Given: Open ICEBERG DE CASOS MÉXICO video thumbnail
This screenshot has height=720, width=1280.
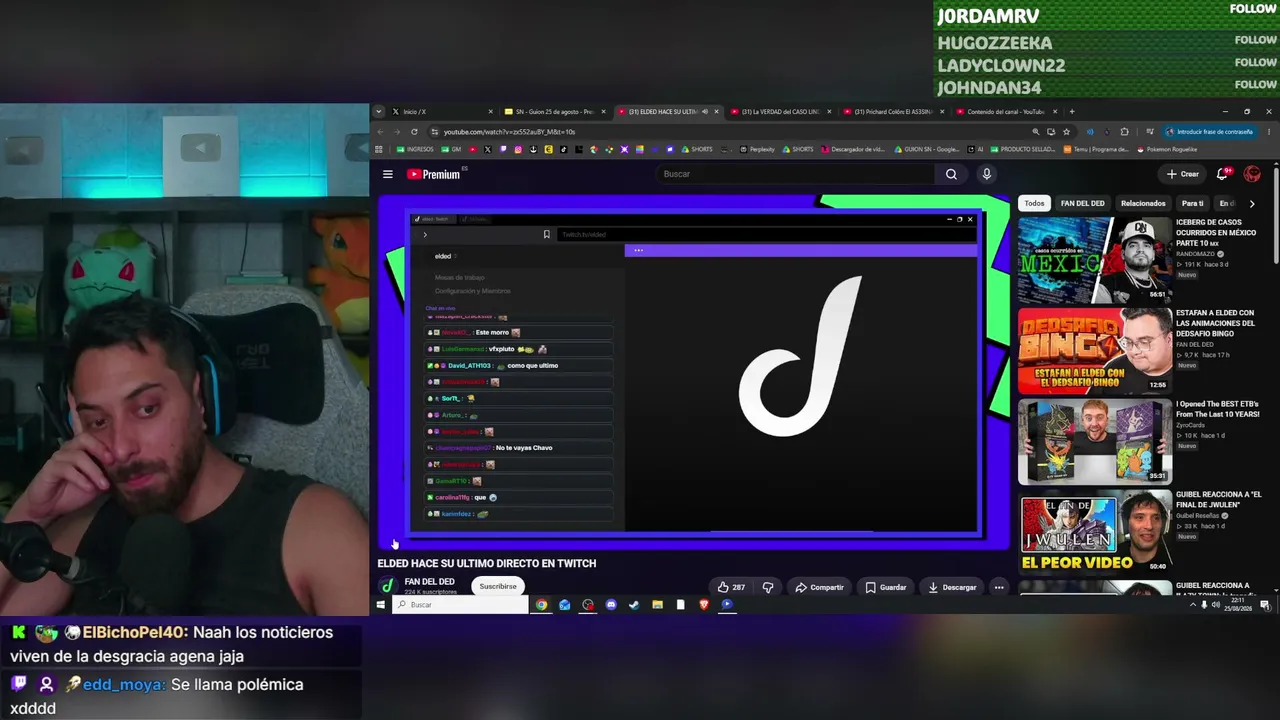Looking at the screenshot, I should coord(1094,260).
